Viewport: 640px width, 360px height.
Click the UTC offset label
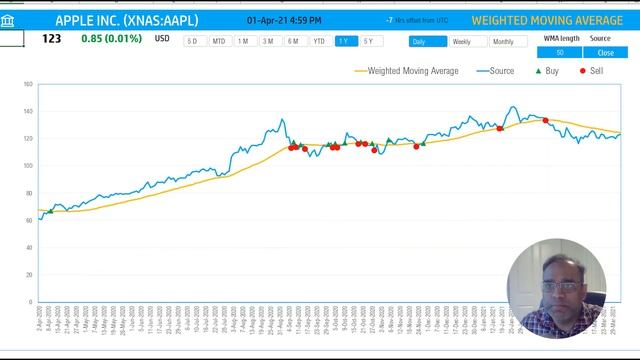pyautogui.click(x=417, y=20)
